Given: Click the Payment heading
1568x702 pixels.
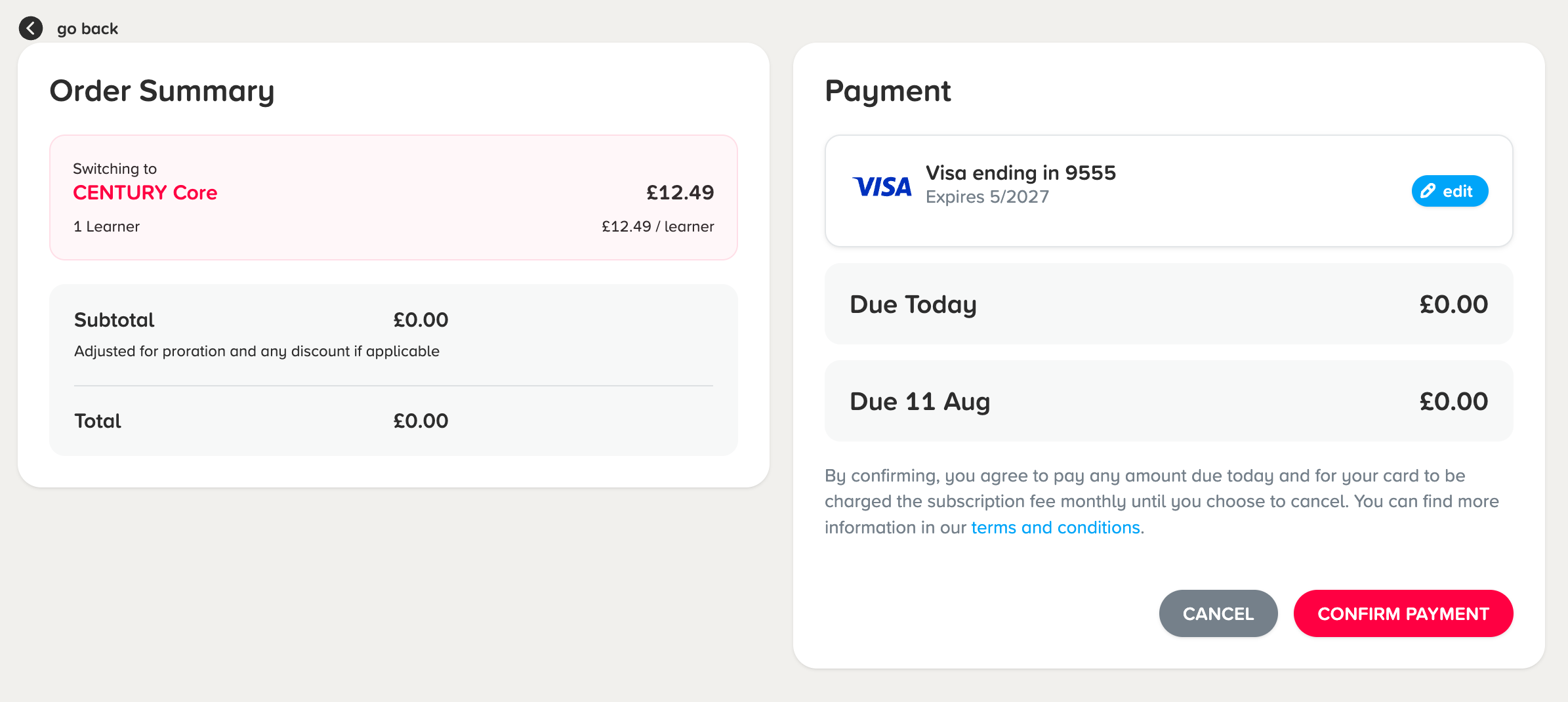Looking at the screenshot, I should pos(888,91).
